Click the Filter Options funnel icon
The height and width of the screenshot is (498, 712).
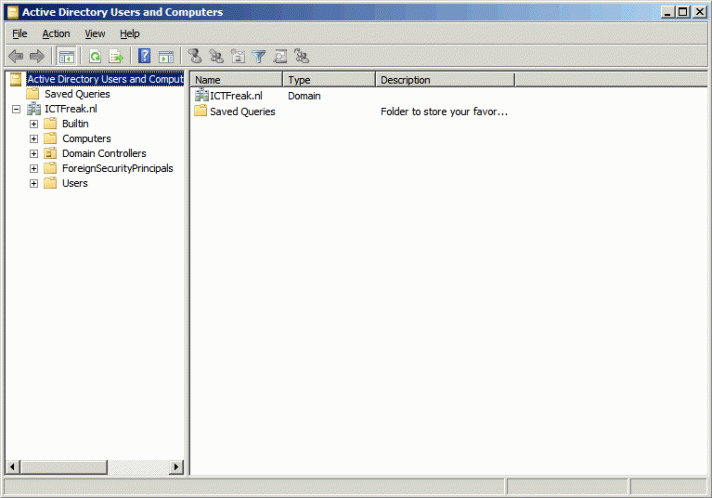[x=259, y=57]
